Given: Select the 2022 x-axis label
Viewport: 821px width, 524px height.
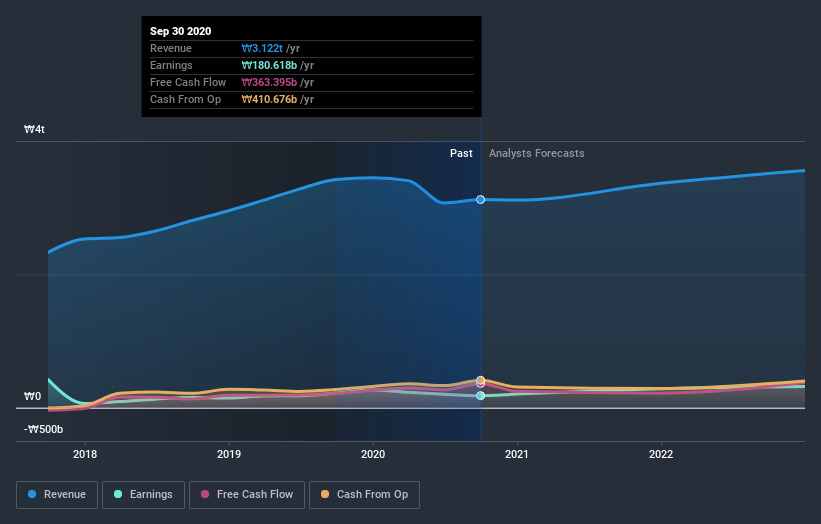Looking at the screenshot, I should pos(661,454).
